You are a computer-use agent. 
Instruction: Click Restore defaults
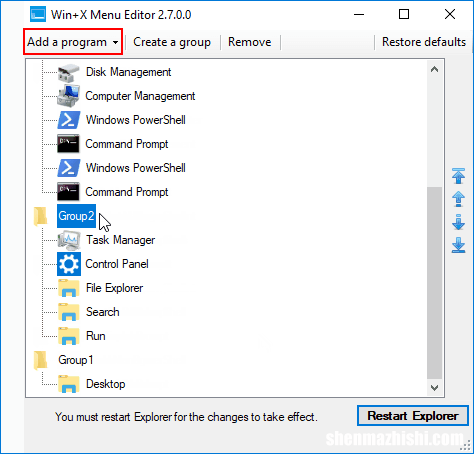tap(424, 42)
